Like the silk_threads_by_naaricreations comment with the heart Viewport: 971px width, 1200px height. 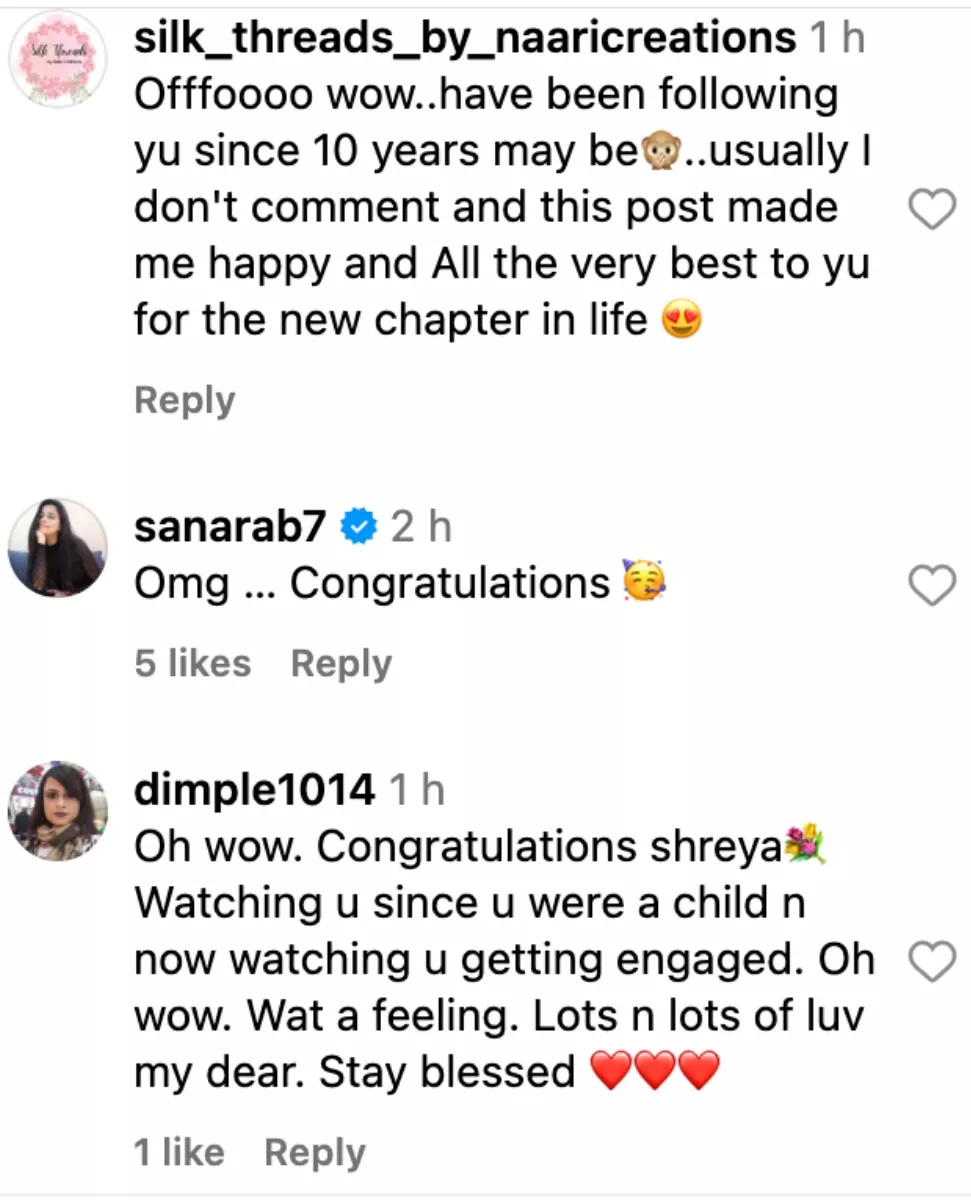932,210
